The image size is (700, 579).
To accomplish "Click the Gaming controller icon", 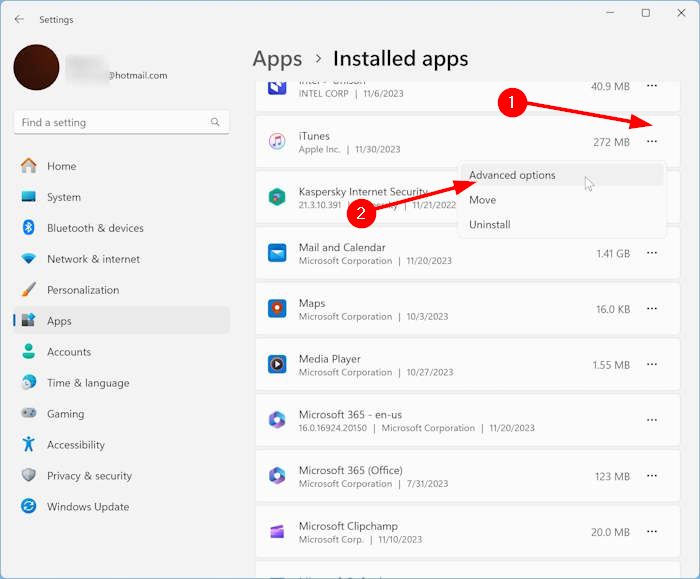I will [29, 413].
